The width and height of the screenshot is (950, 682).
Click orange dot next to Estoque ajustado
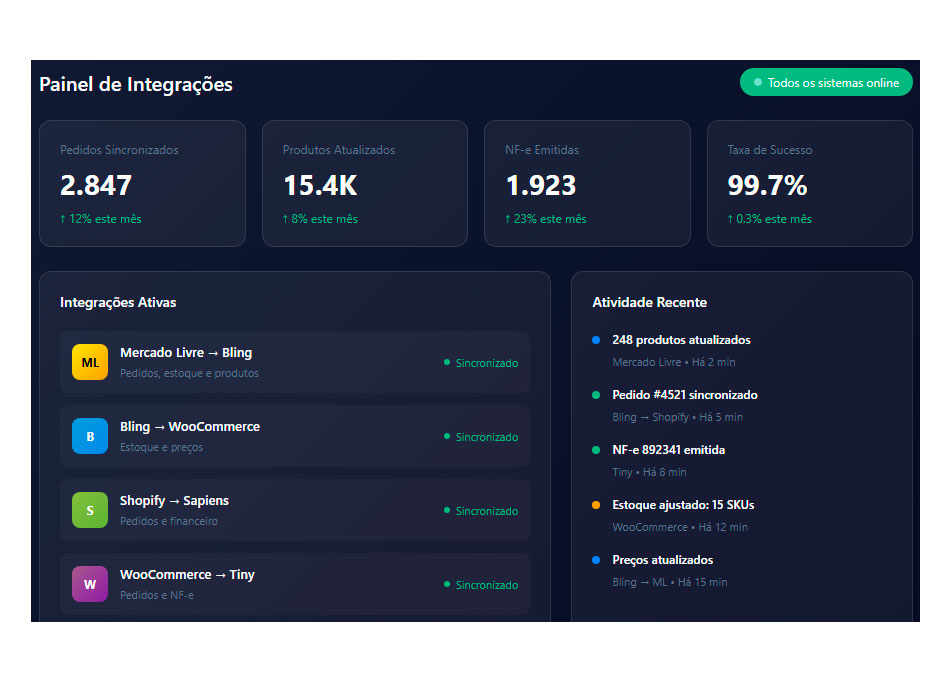596,505
